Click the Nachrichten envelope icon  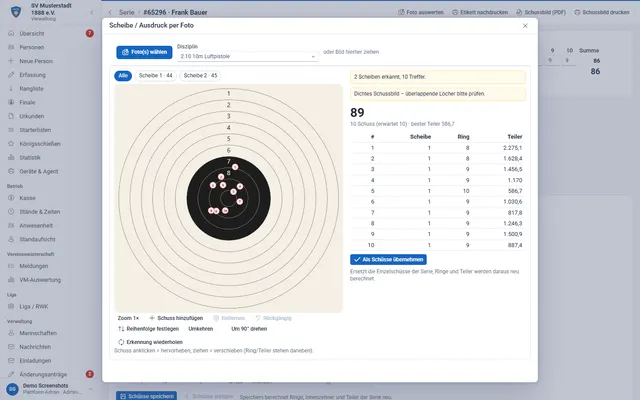coord(11,347)
